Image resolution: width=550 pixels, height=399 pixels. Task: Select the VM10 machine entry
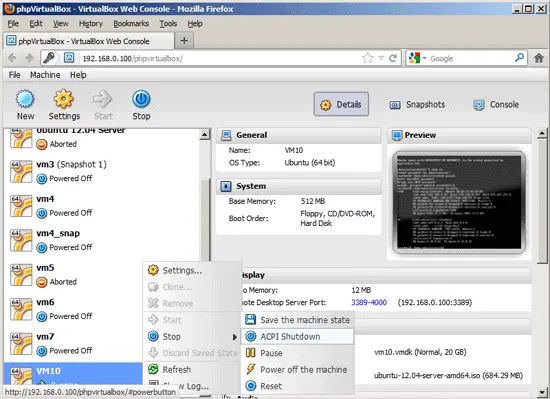[x=73, y=374]
